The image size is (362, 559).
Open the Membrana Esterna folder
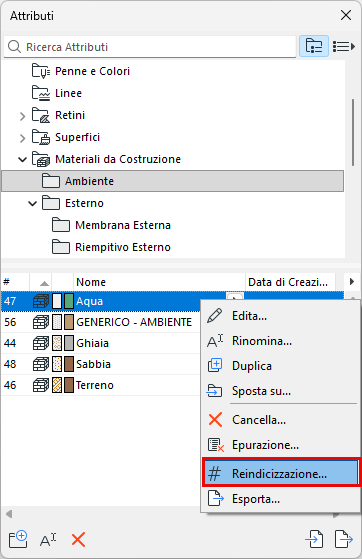tap(123, 225)
